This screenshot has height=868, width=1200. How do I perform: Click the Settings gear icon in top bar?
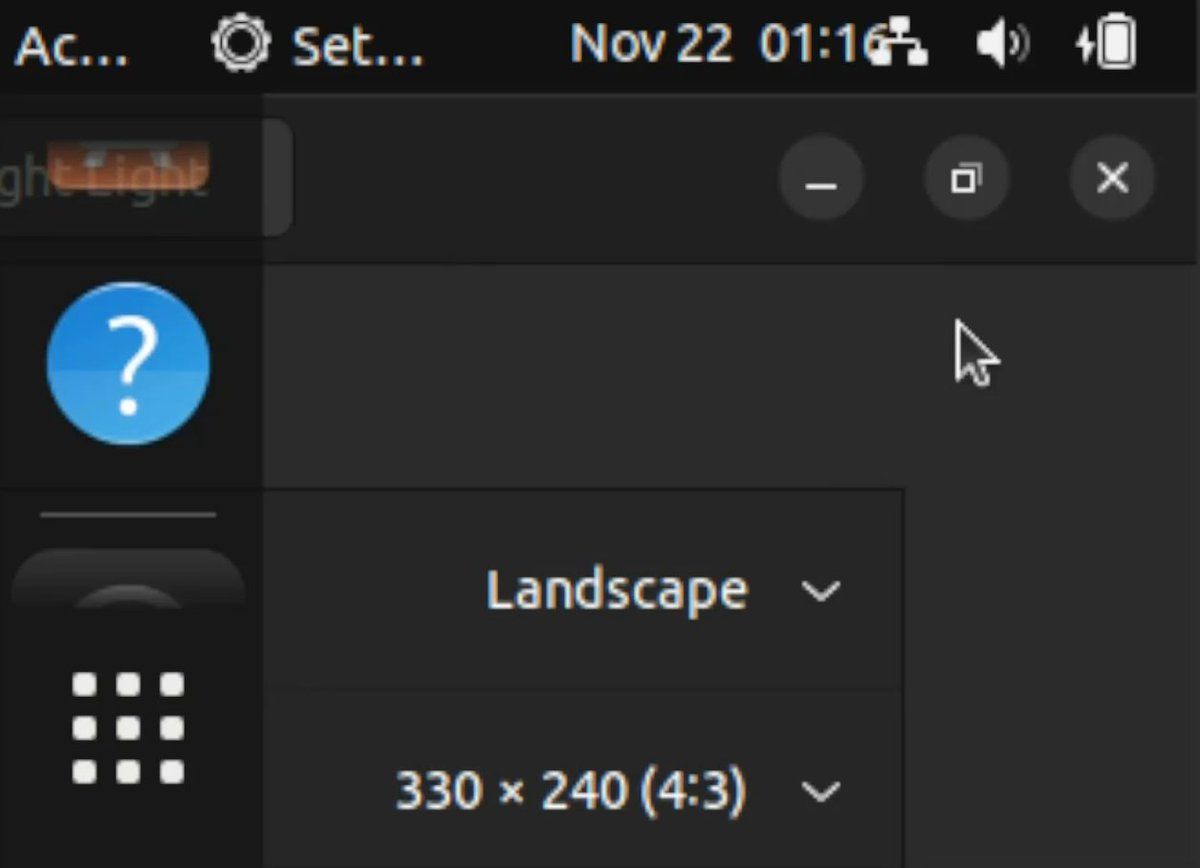point(241,45)
